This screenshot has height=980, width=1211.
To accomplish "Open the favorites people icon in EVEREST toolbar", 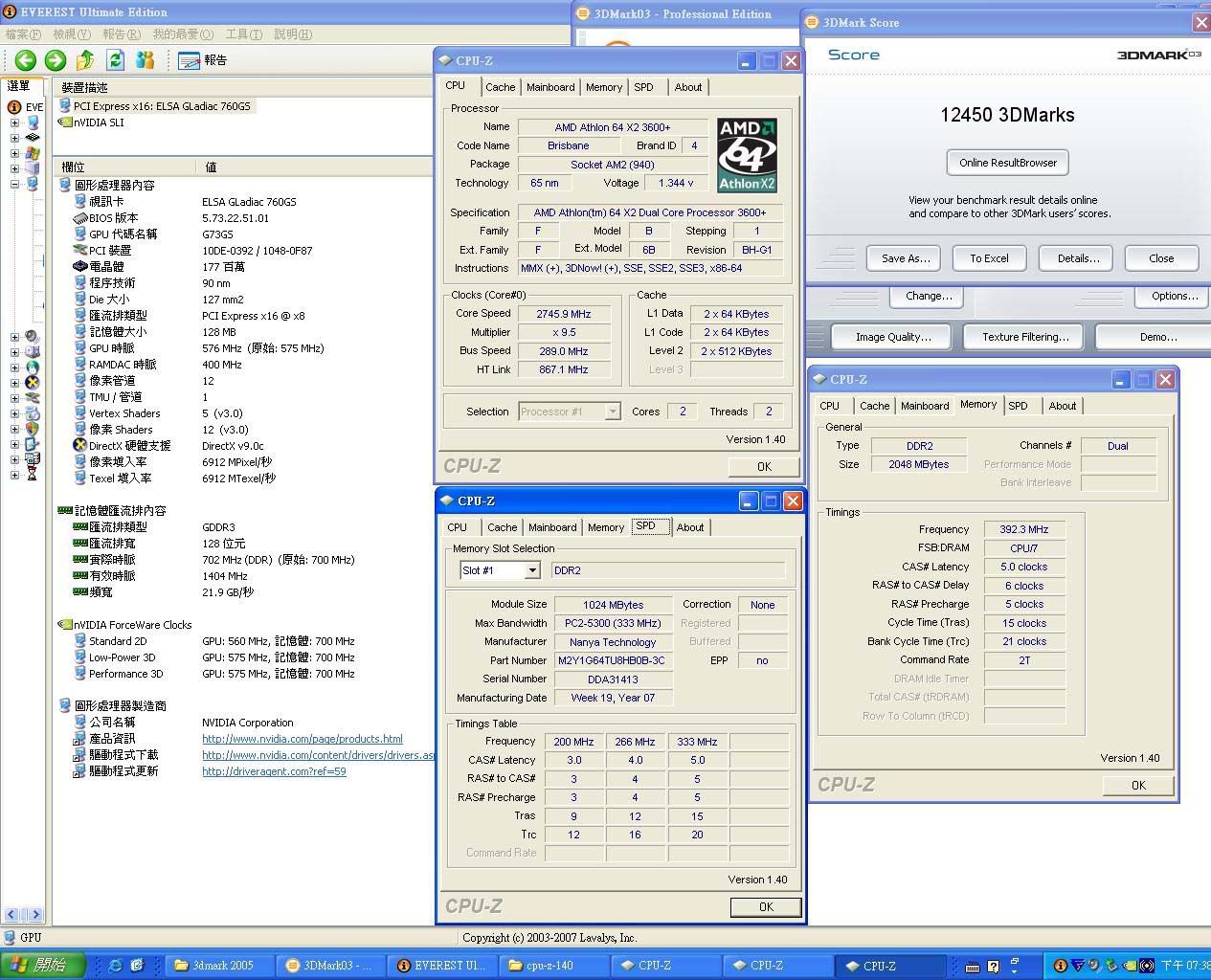I will pyautogui.click(x=146, y=60).
